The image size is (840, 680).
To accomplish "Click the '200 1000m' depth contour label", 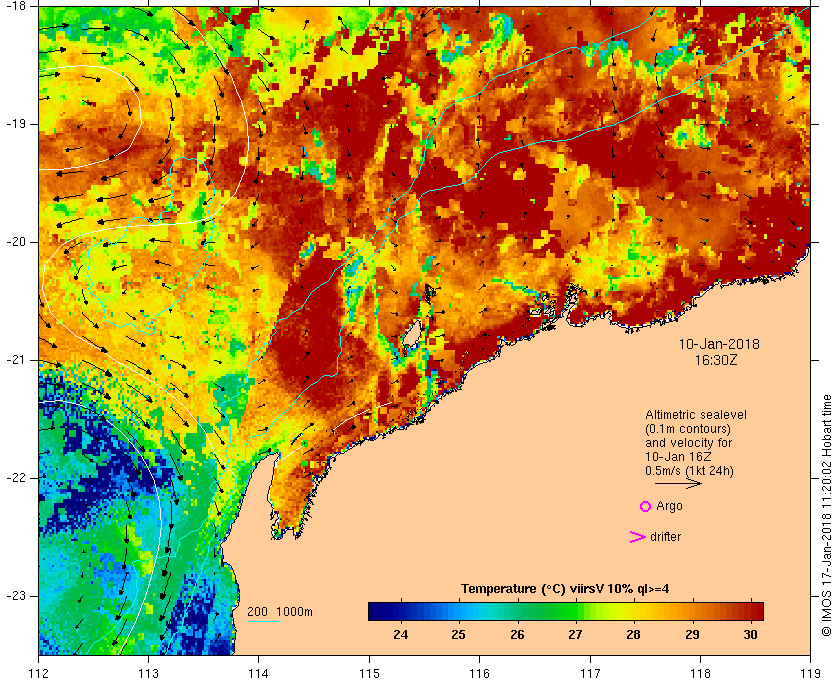I will tap(280, 612).
